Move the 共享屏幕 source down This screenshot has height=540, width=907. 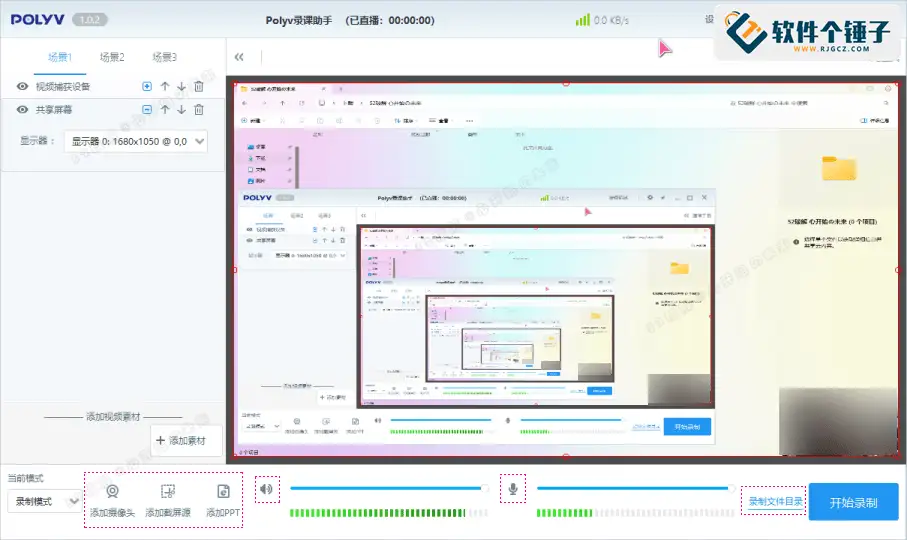182,109
